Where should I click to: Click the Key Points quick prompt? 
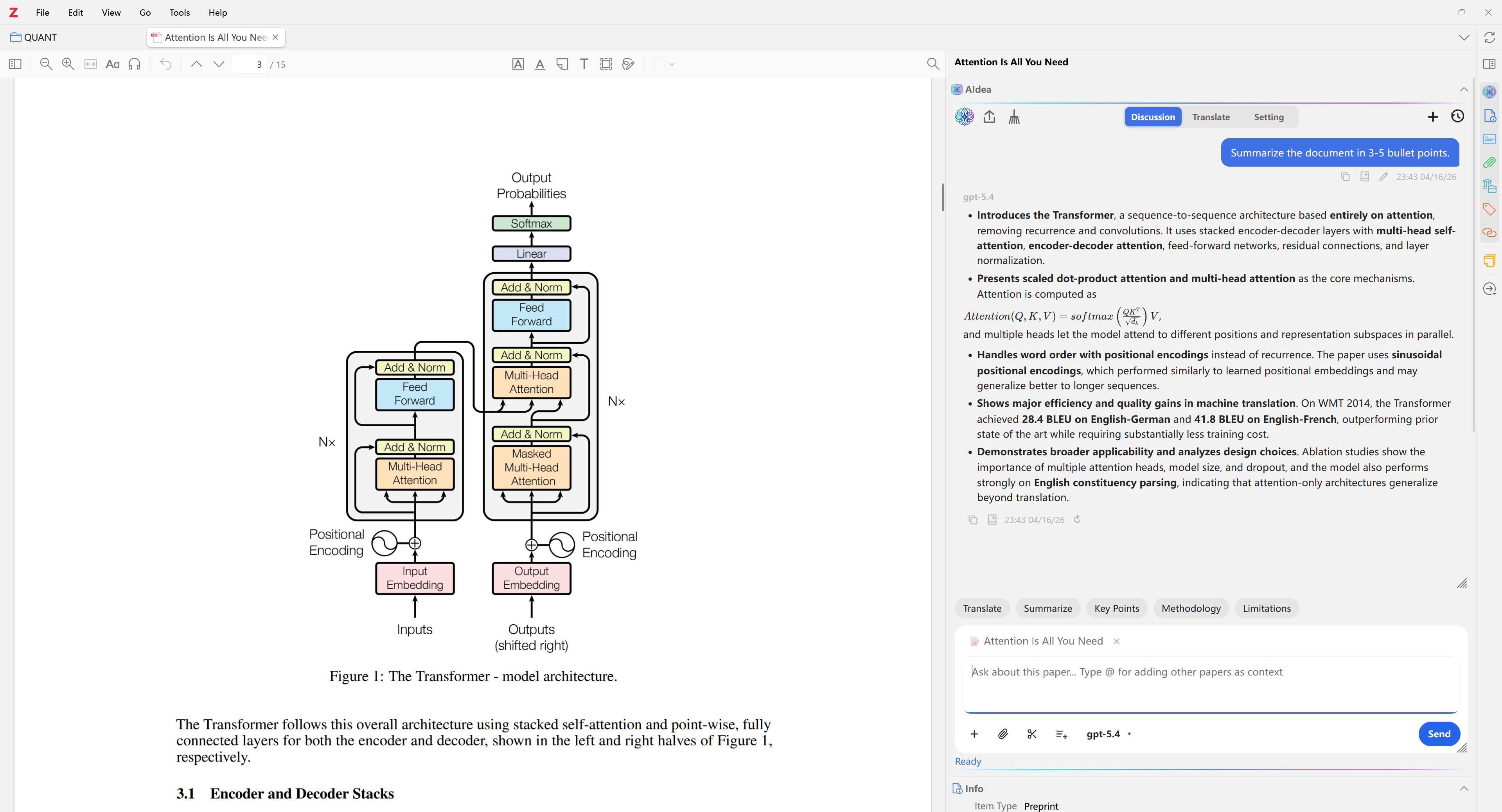(x=1117, y=608)
